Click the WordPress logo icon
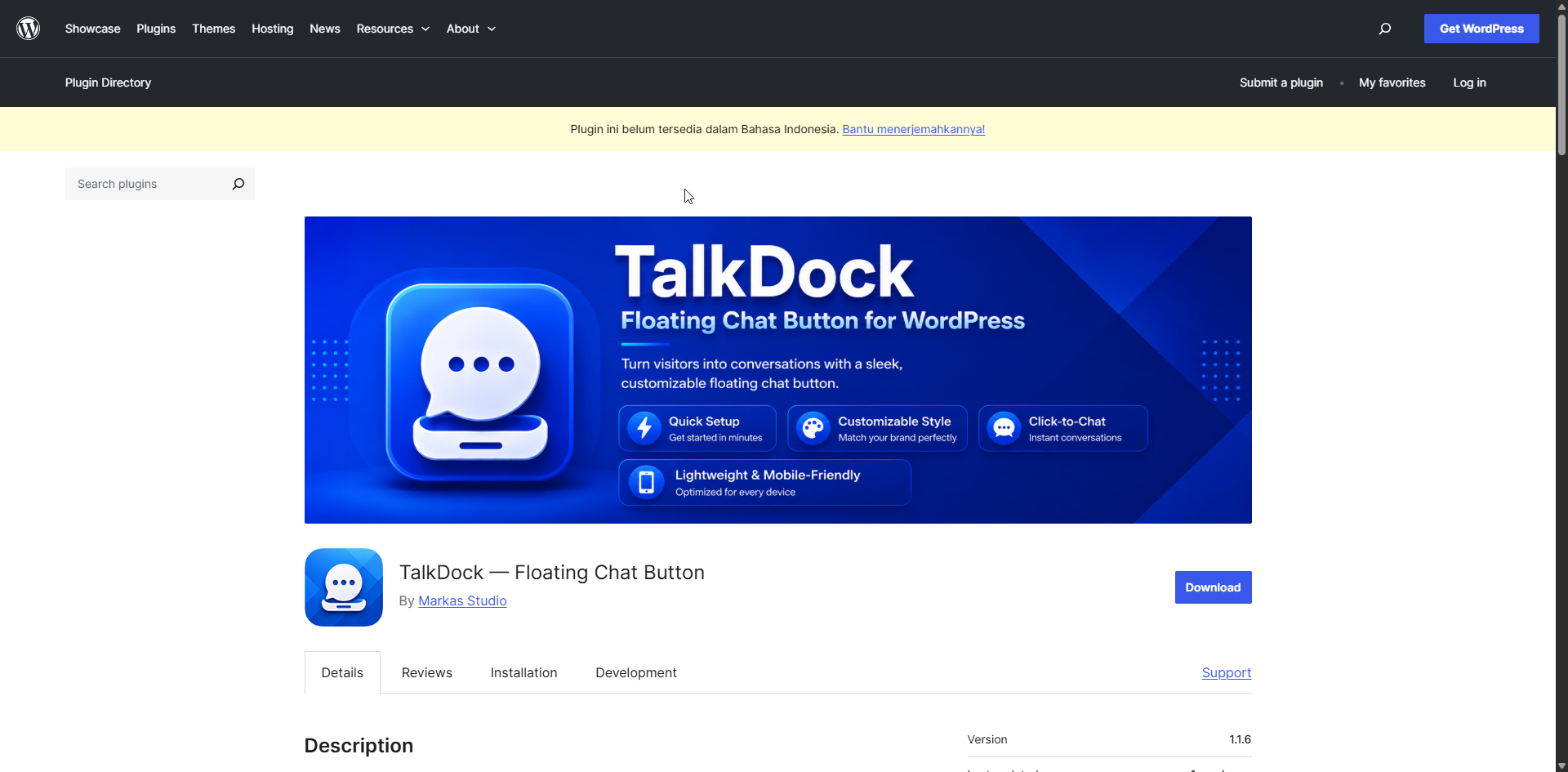Screen dimensions: 1568x772 pyautogui.click(x=29, y=29)
